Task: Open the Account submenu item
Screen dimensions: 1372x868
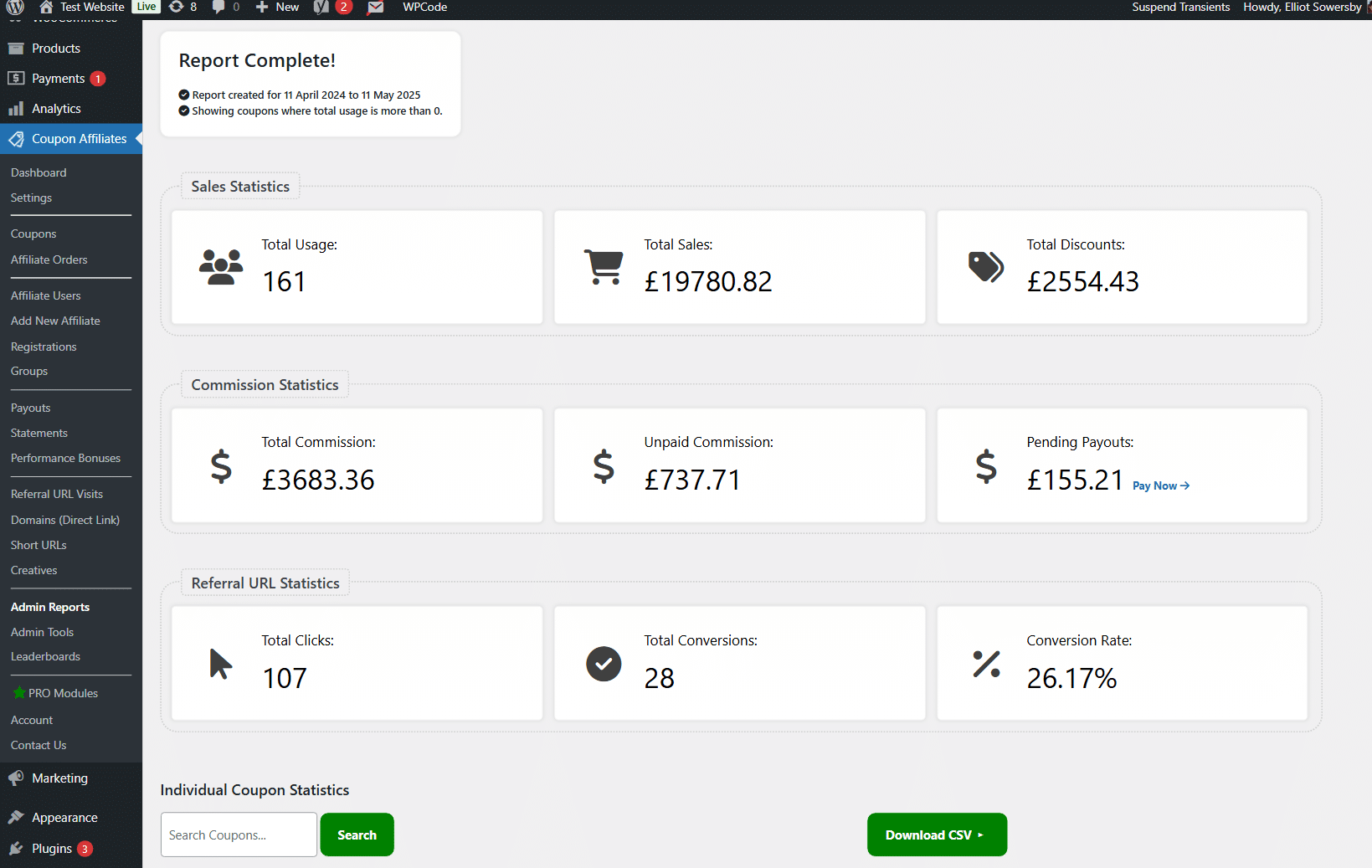Action: click(32, 720)
